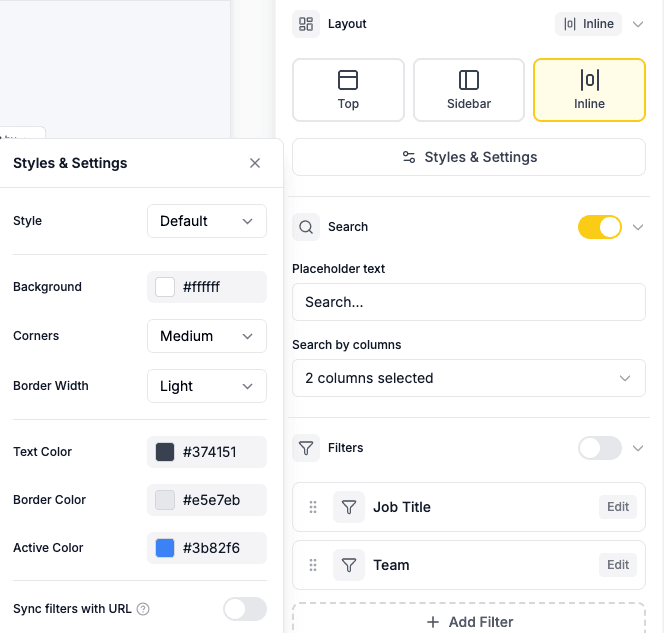
Task: Turn on Sync filters with URL
Action: click(x=244, y=609)
